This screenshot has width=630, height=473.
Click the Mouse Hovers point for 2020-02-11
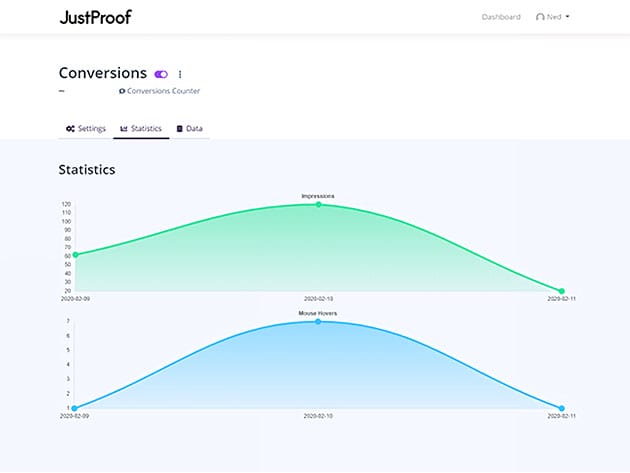pyautogui.click(x=561, y=408)
